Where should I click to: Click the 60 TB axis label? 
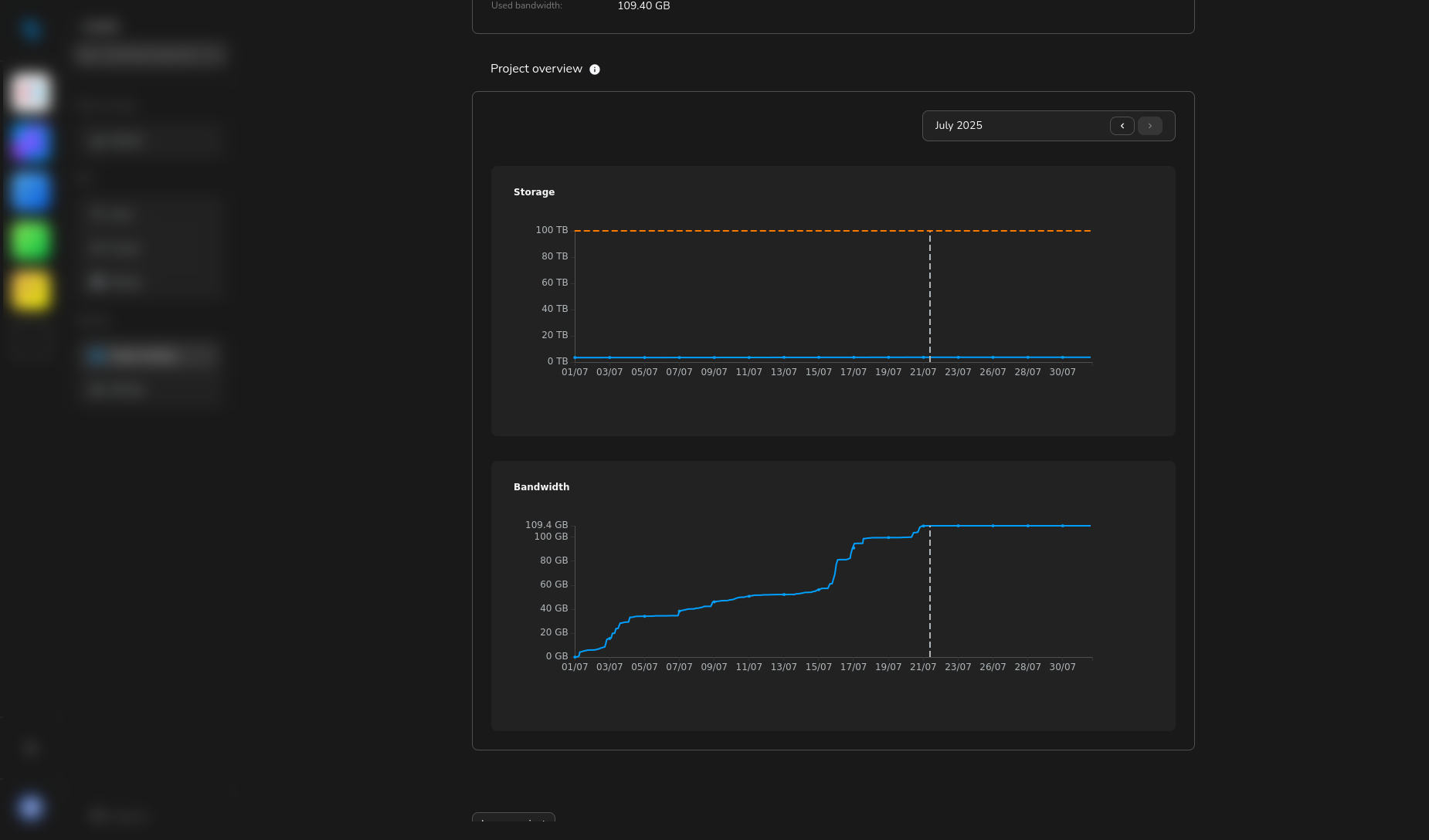555,283
